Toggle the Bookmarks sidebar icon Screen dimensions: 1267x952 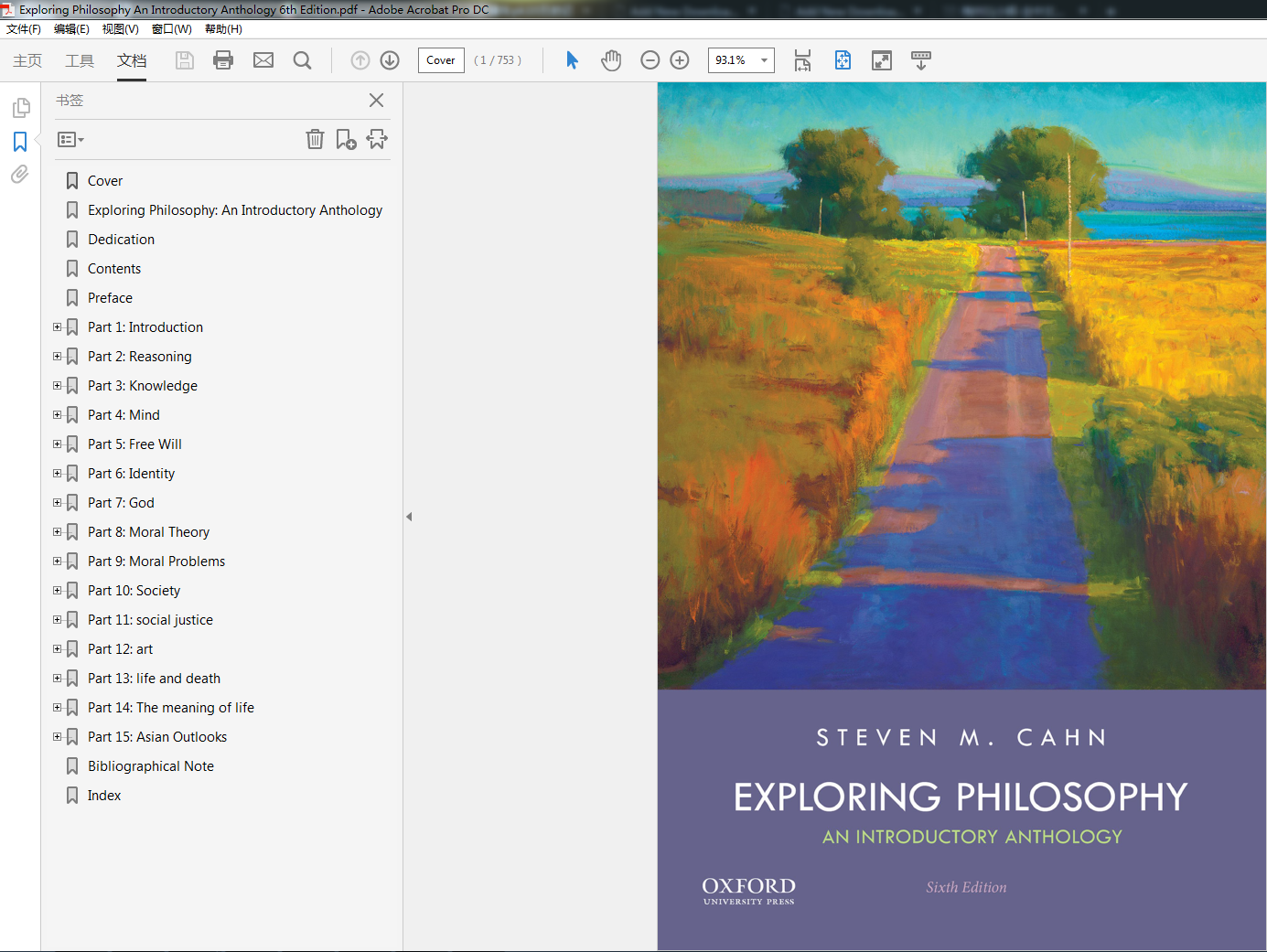click(x=20, y=142)
